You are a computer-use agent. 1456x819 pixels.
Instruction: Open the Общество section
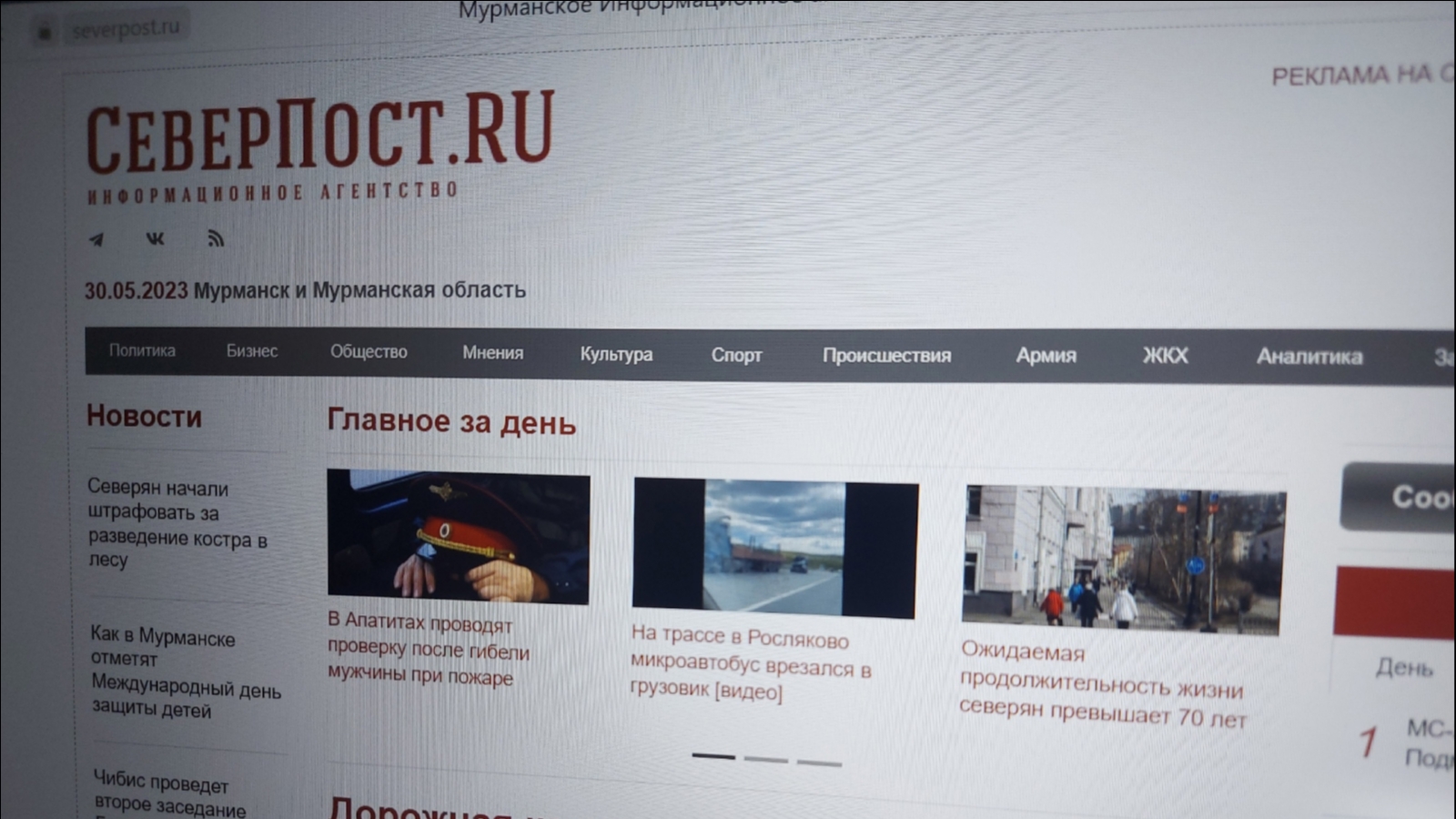(x=369, y=352)
